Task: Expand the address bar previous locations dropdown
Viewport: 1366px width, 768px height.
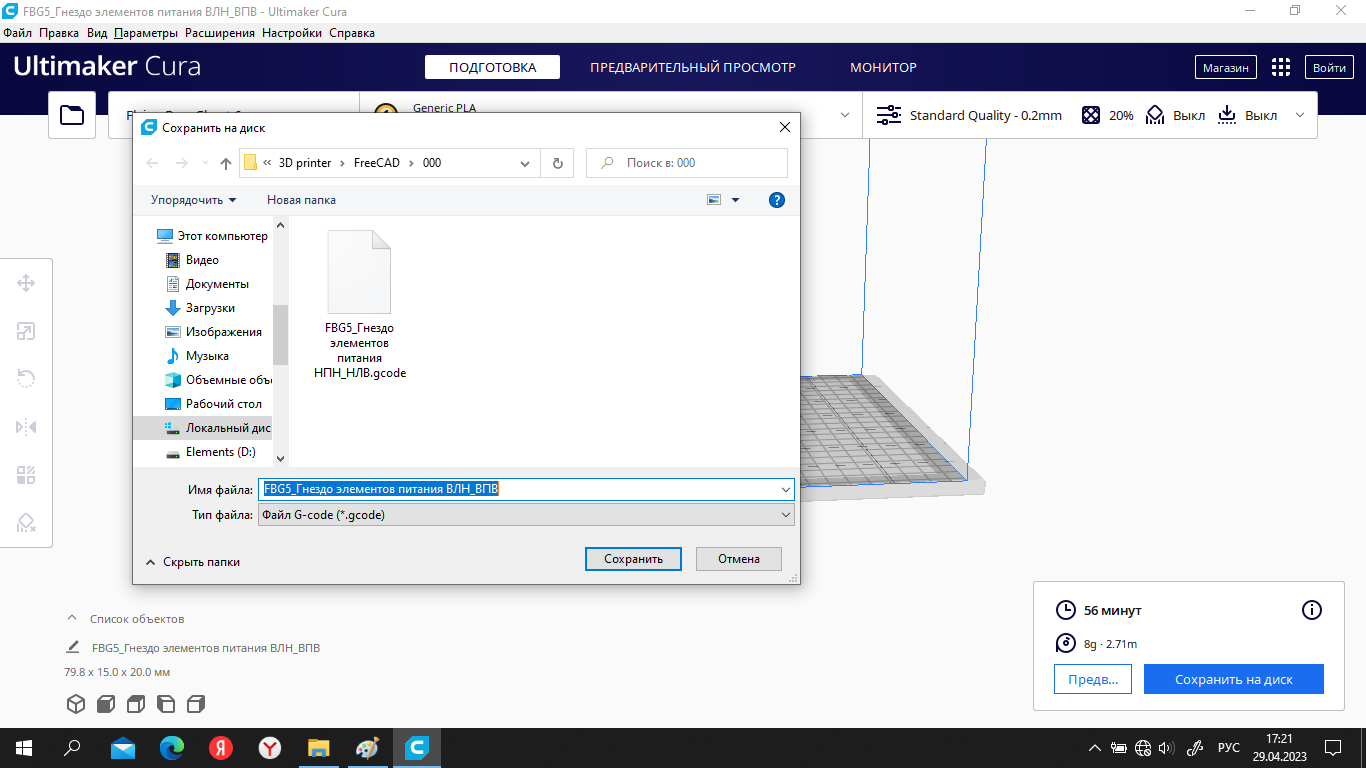Action: (526, 163)
